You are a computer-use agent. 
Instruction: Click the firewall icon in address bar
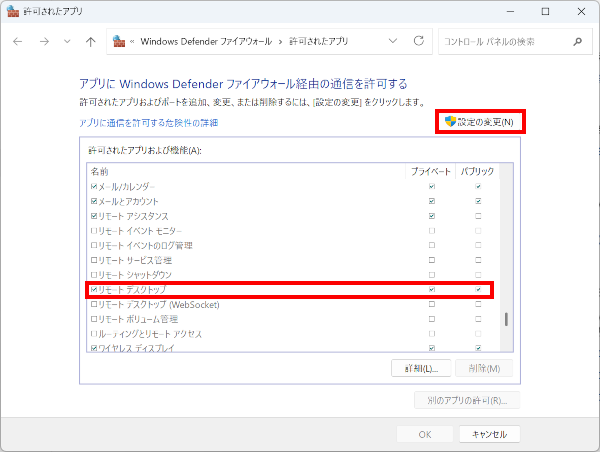[x=119, y=41]
